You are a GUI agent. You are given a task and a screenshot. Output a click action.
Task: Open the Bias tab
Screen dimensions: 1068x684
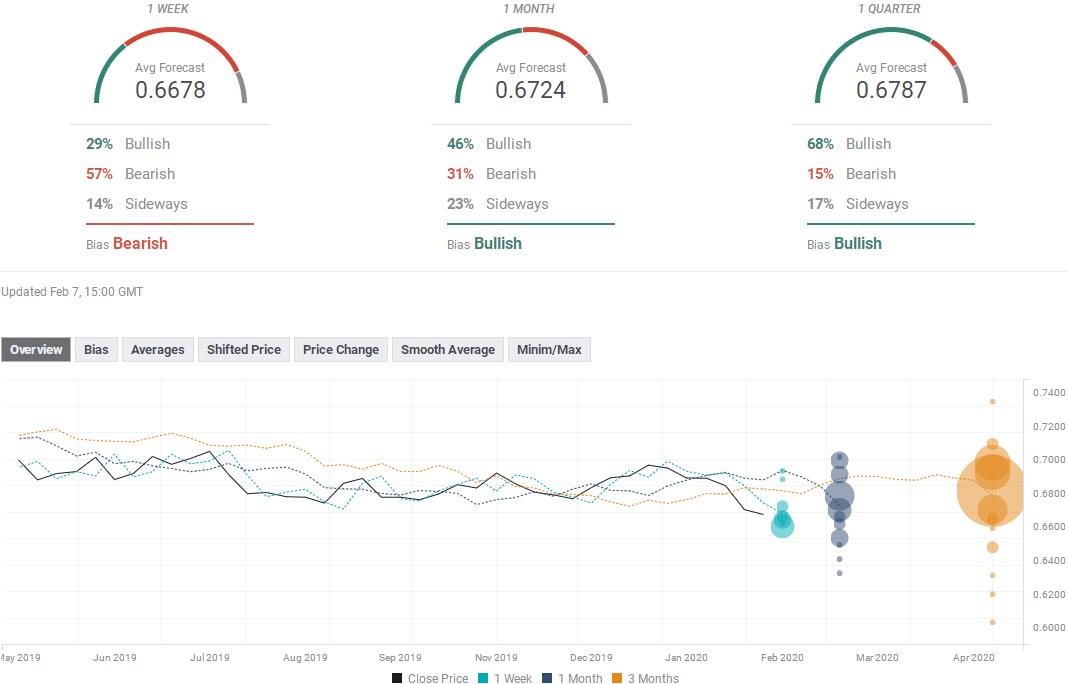point(96,349)
